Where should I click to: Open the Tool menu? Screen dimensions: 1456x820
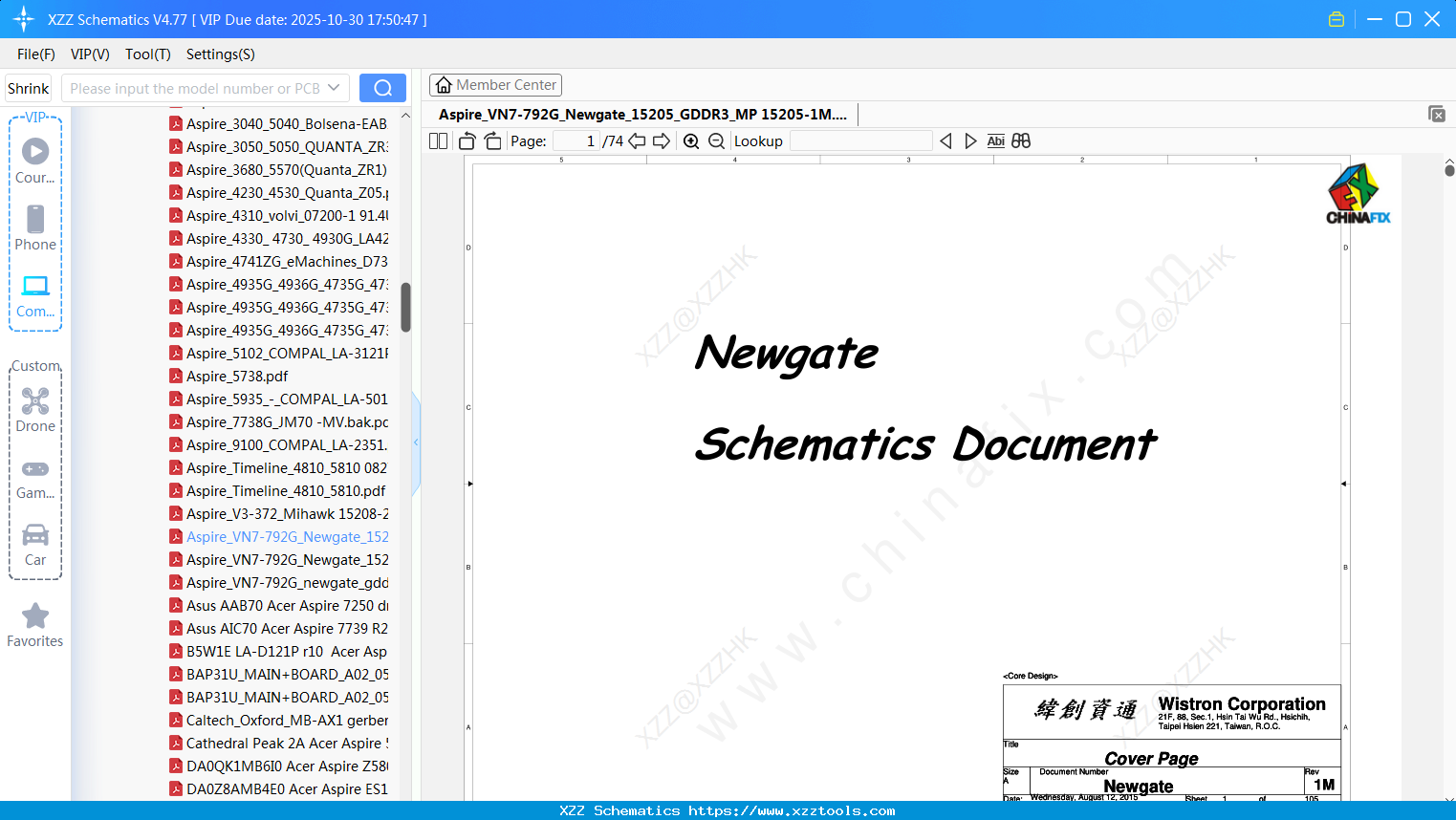148,54
